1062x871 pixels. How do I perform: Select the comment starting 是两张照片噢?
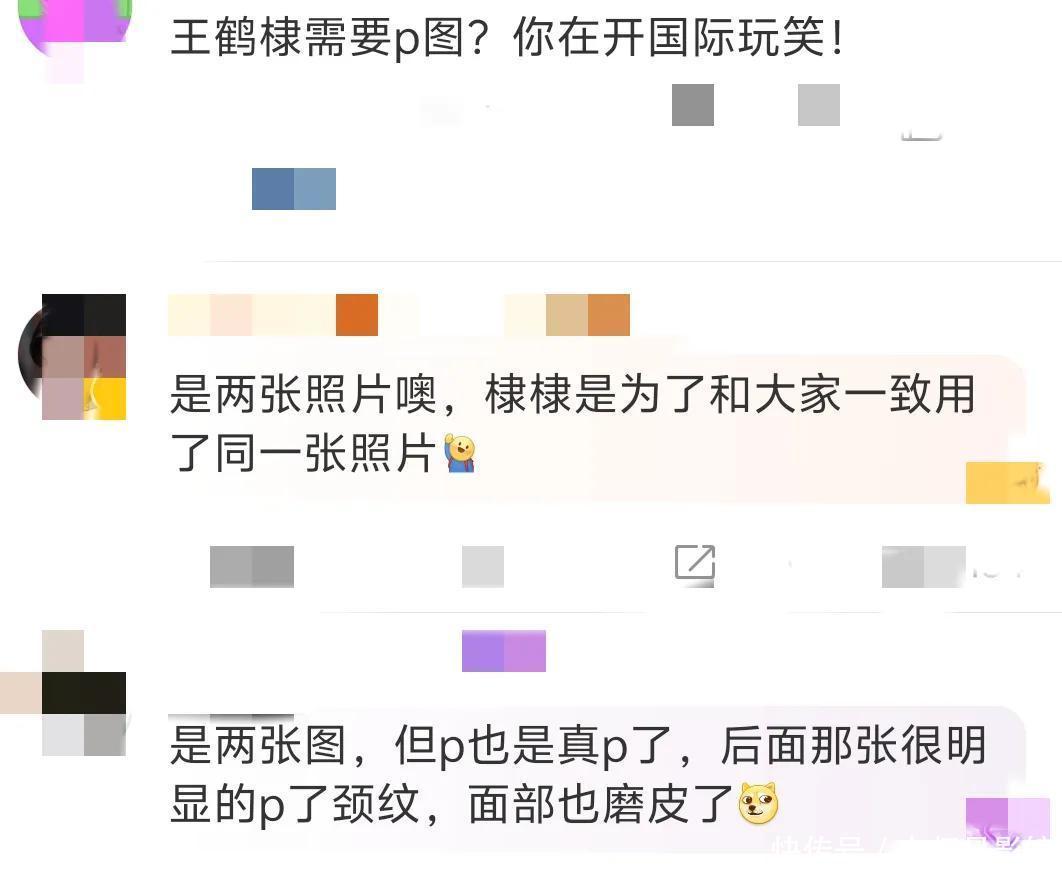(573, 424)
